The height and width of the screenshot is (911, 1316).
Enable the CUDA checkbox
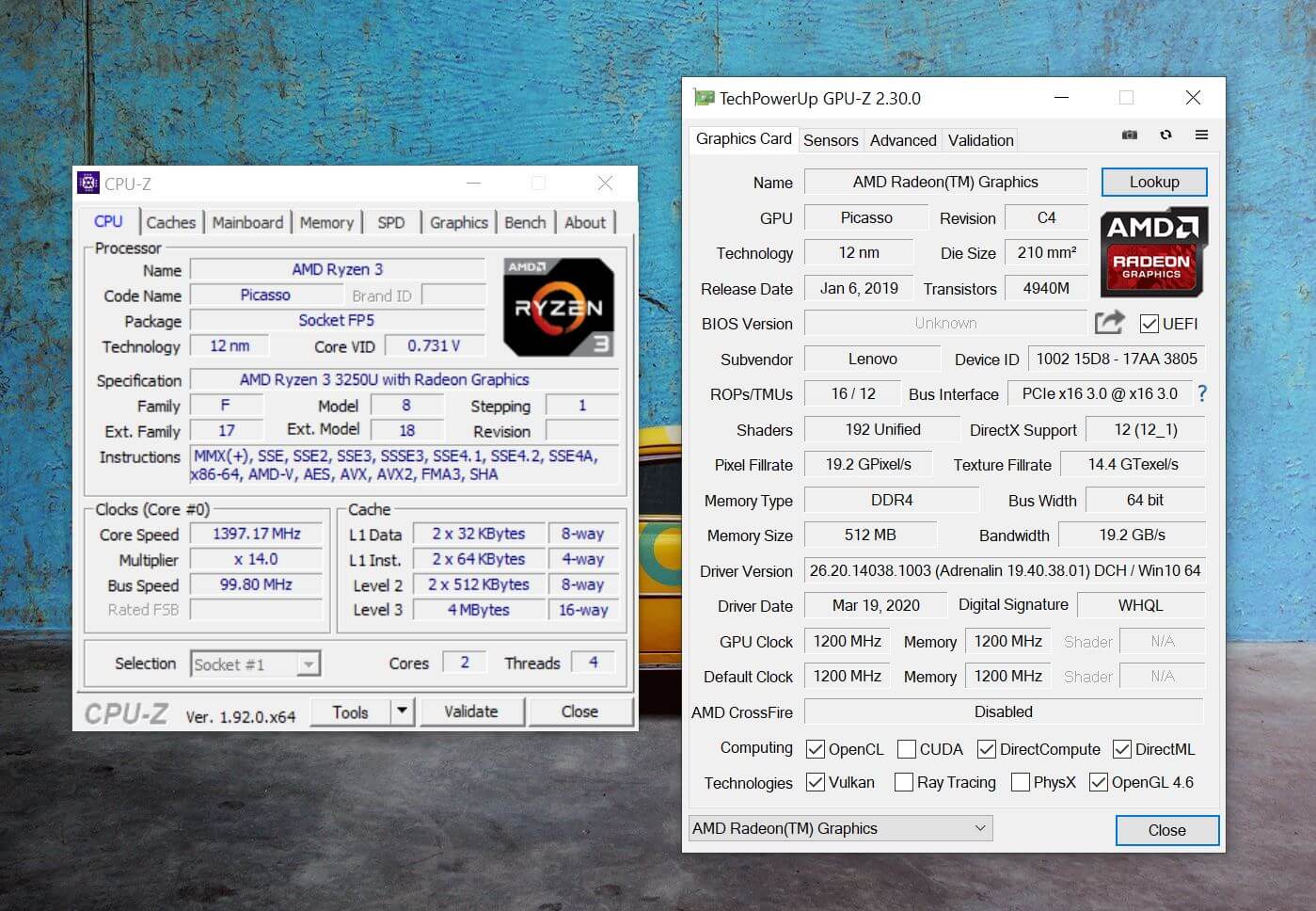(907, 749)
